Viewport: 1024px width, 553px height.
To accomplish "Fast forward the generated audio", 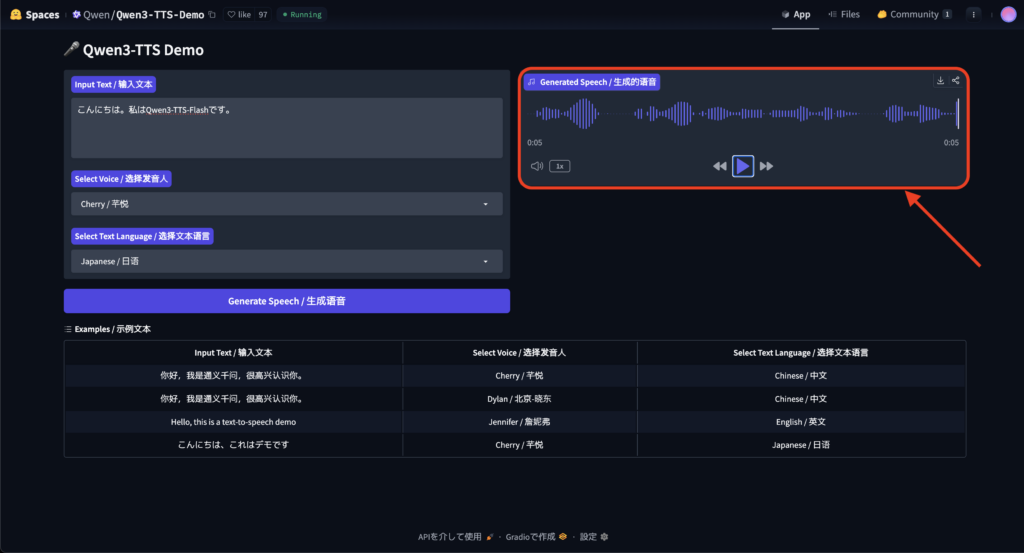I will coord(766,166).
